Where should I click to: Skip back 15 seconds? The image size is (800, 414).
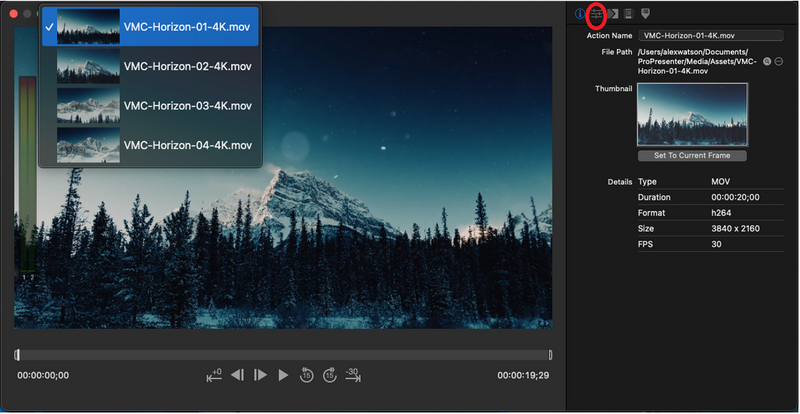tap(306, 375)
